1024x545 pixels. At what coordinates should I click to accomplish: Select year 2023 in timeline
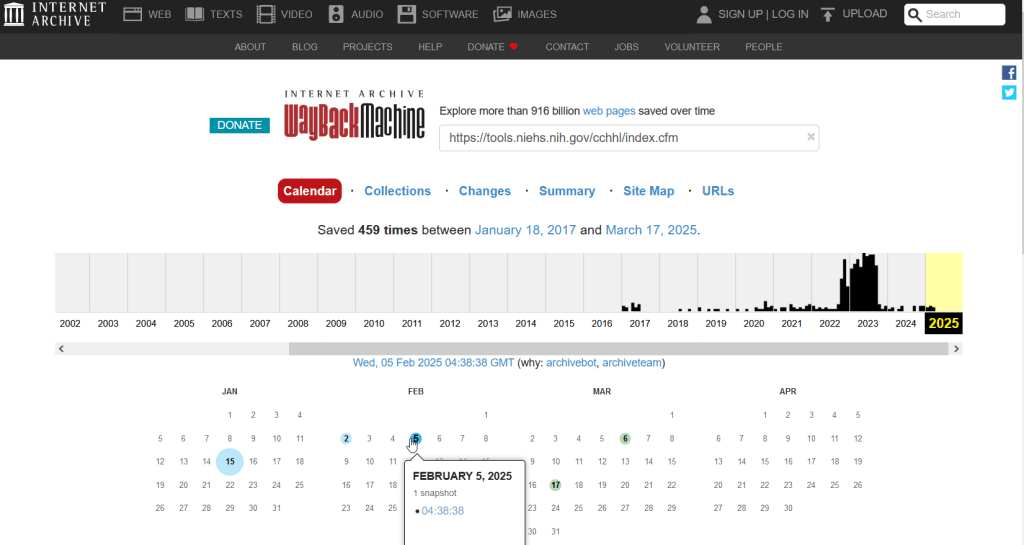click(867, 323)
